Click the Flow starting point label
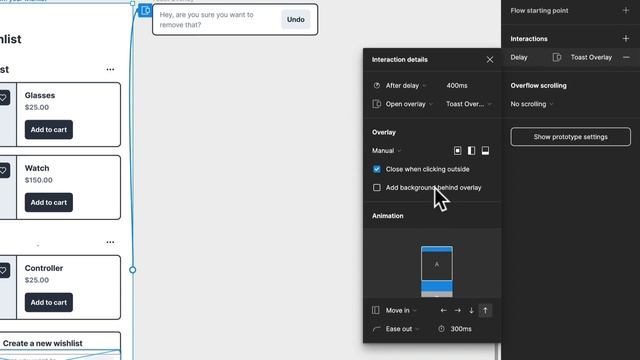Image resolution: width=640 pixels, height=360 pixels. click(539, 11)
